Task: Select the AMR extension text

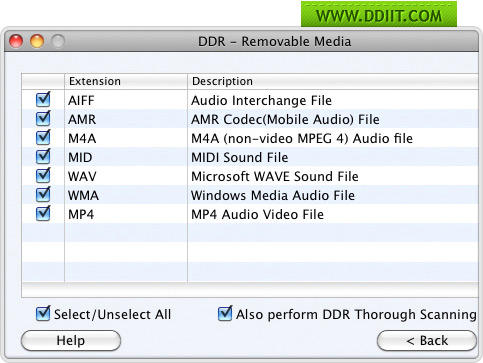Action: click(x=82, y=119)
